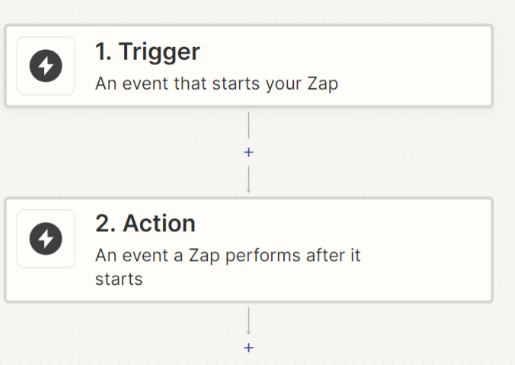Open the 2. Action step

[x=249, y=250]
